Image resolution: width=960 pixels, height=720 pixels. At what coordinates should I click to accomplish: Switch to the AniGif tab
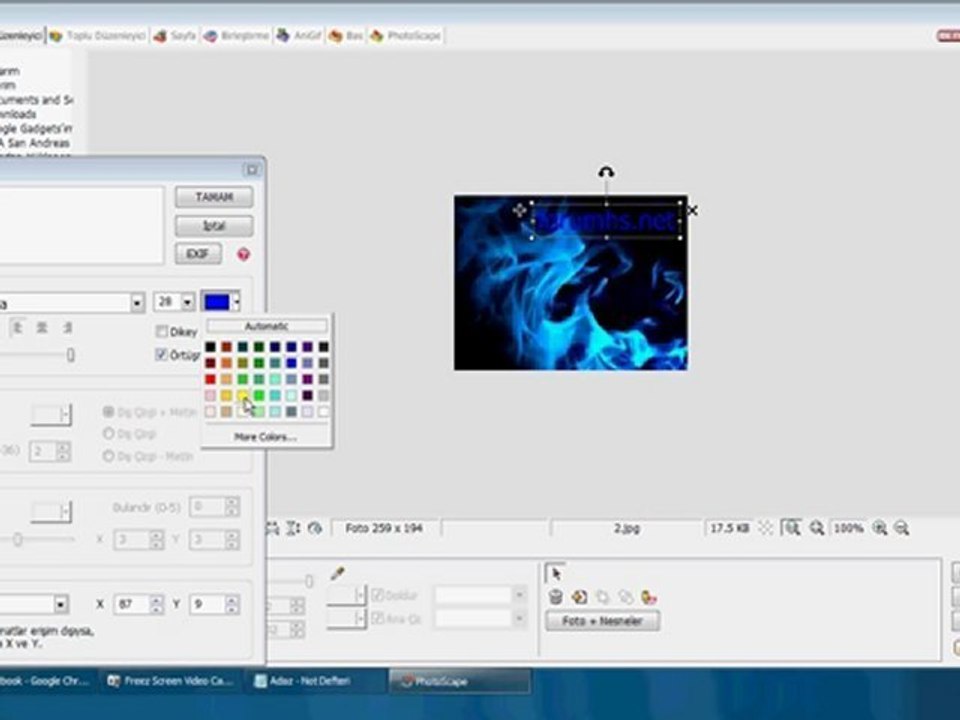(299, 36)
